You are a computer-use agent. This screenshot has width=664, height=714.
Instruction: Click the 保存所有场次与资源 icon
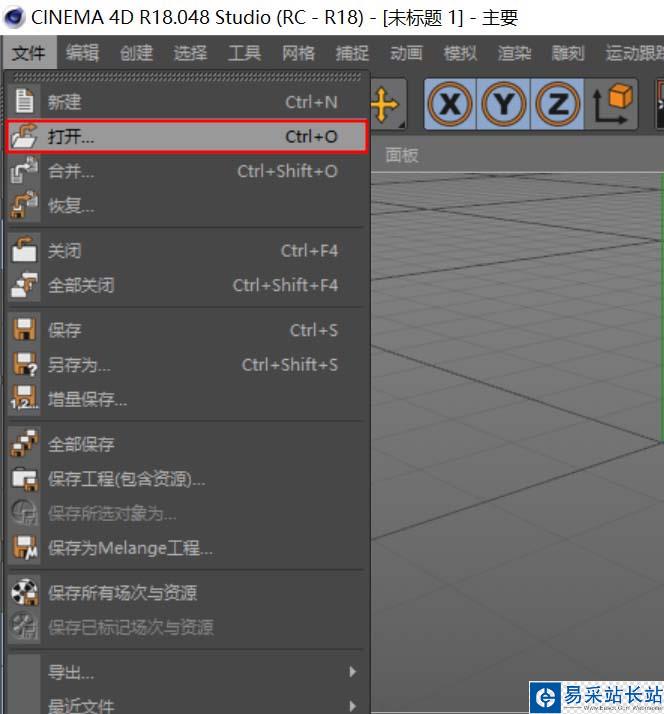[24, 592]
